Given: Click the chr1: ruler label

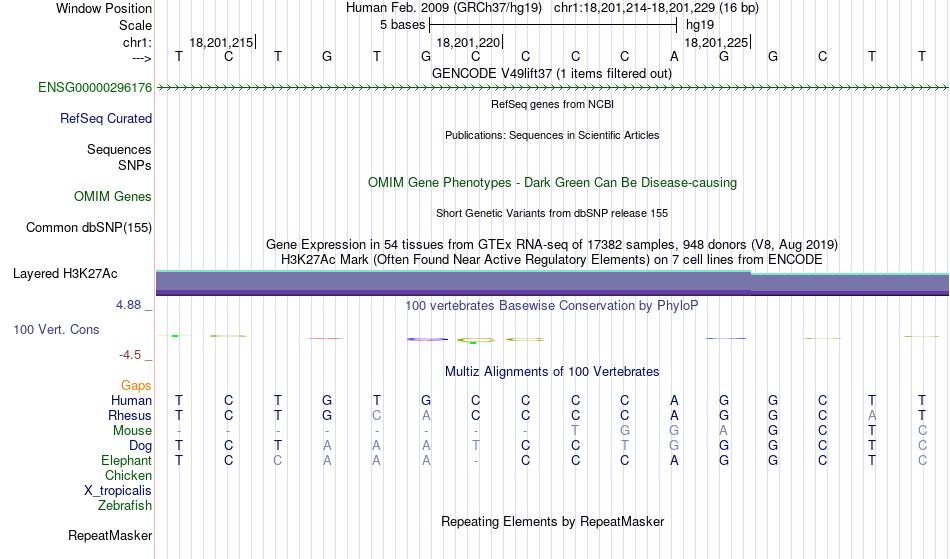Looking at the screenshot, I should pos(137,42).
